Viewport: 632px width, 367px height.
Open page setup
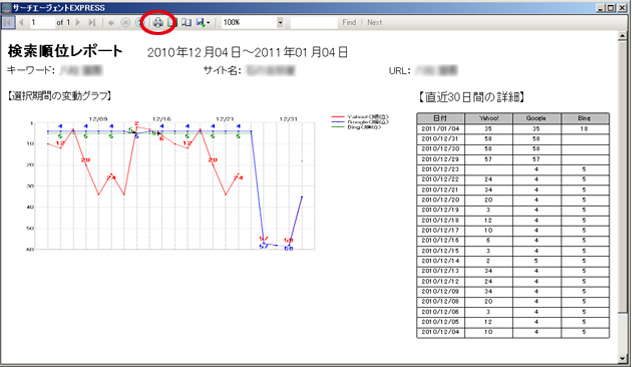[186, 23]
